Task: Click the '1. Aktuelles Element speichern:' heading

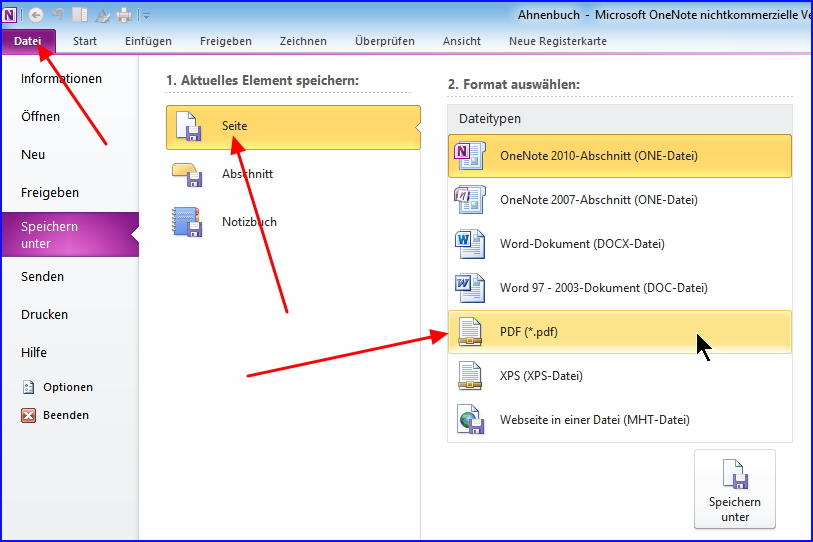Action: point(262,80)
